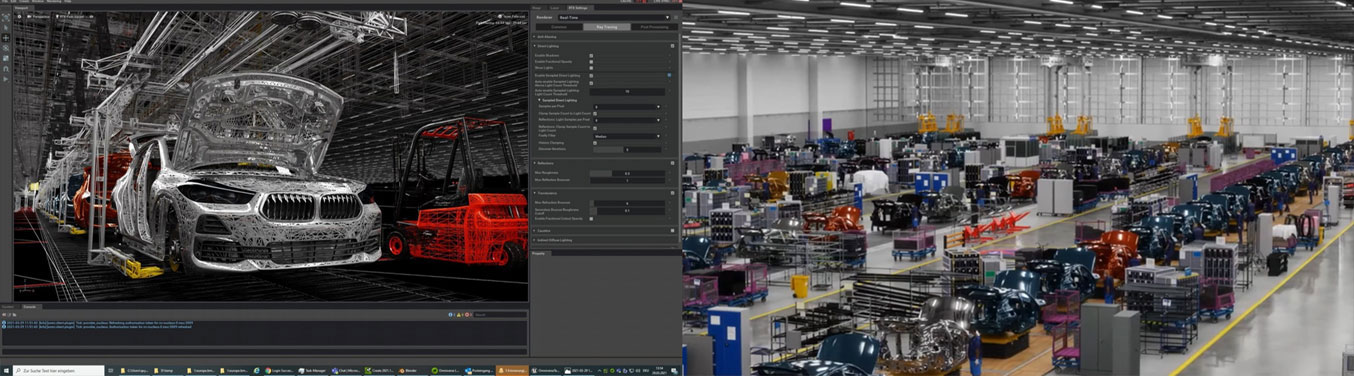Image resolution: width=1354 pixels, height=377 pixels.
Task: Open the Post Processing settings tab
Action: 655,27
